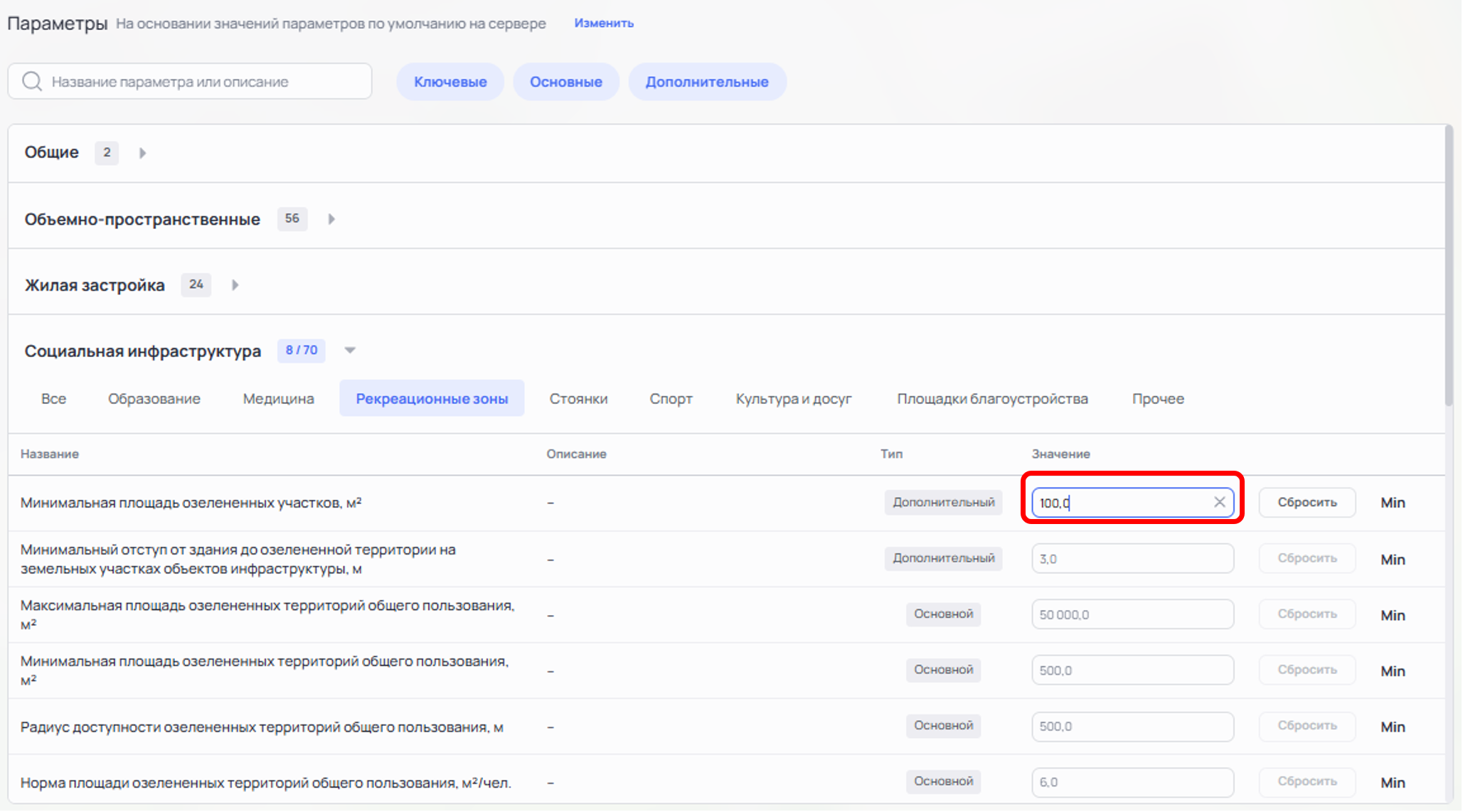
Task: Click the parameter name search field
Action: pyautogui.click(x=206, y=82)
